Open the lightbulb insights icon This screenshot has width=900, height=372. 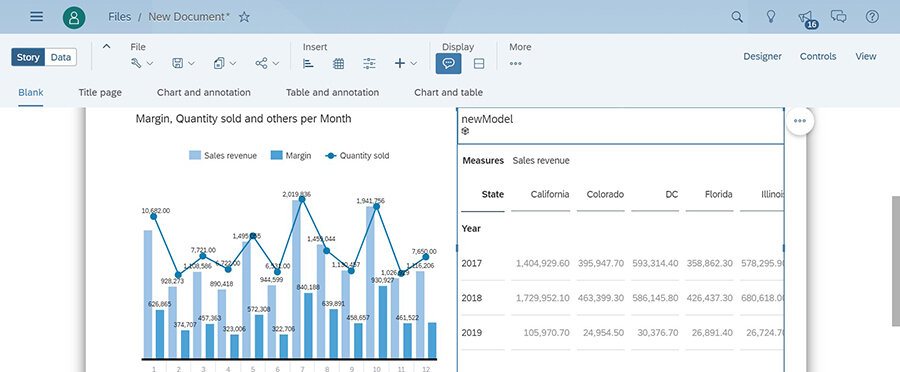(771, 17)
